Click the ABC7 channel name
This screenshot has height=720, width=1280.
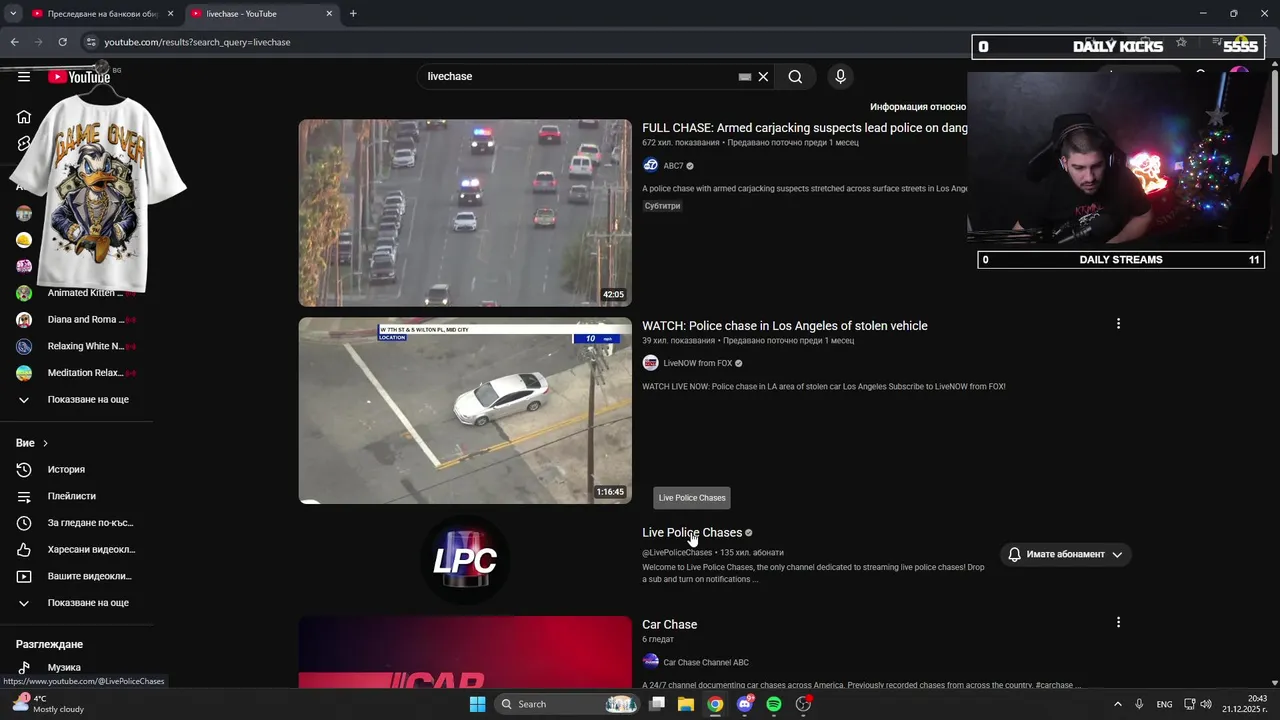pos(673,166)
